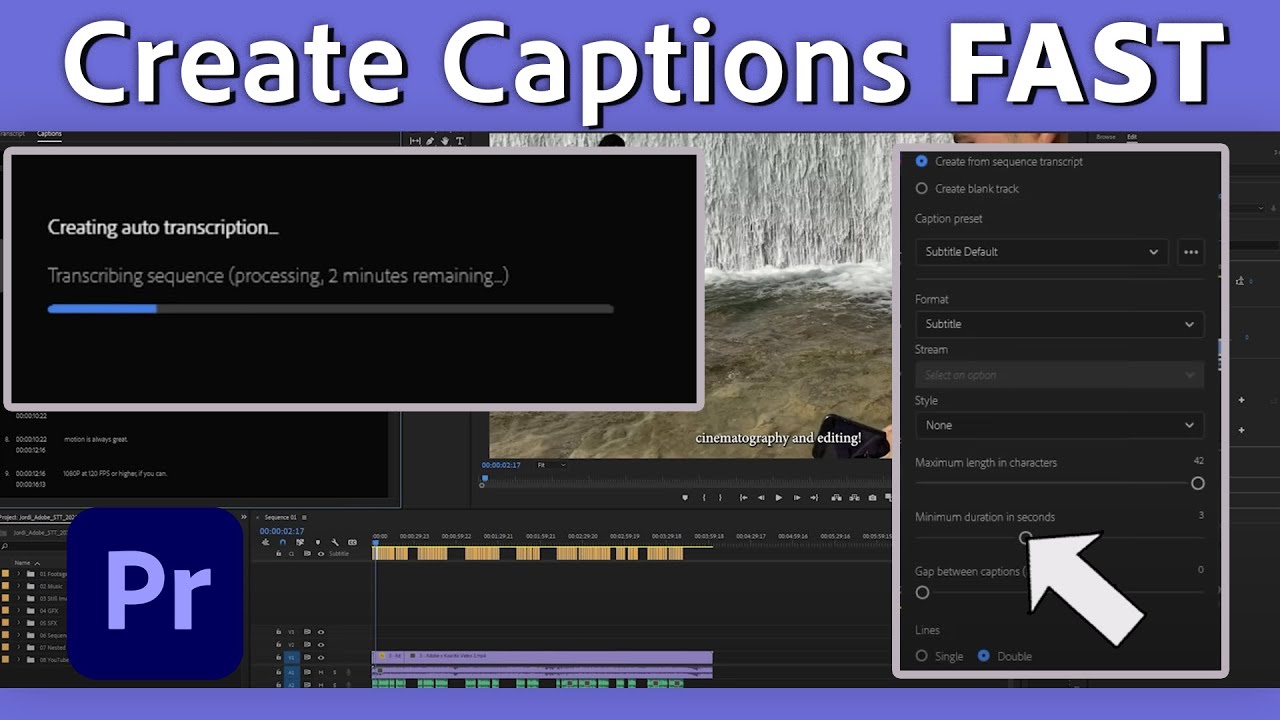Open the Stream dropdown
The width and height of the screenshot is (1280, 720).
point(1059,375)
